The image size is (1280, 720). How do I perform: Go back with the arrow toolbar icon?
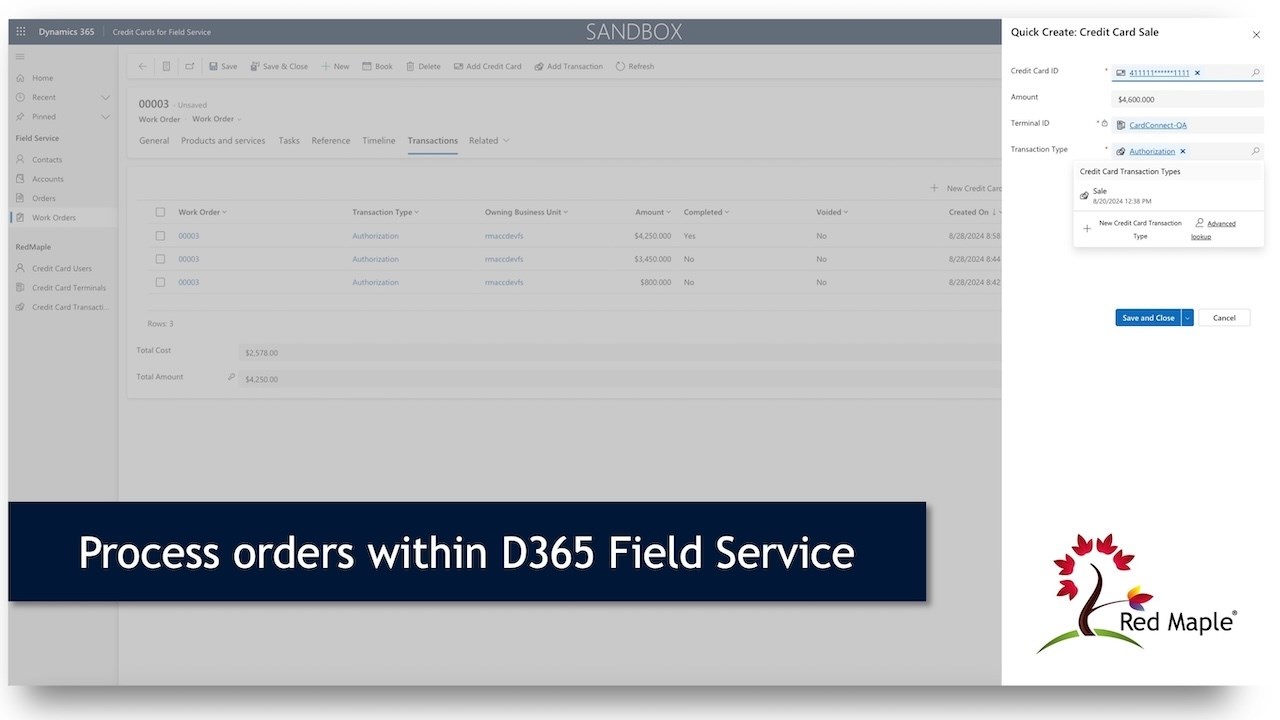click(142, 66)
